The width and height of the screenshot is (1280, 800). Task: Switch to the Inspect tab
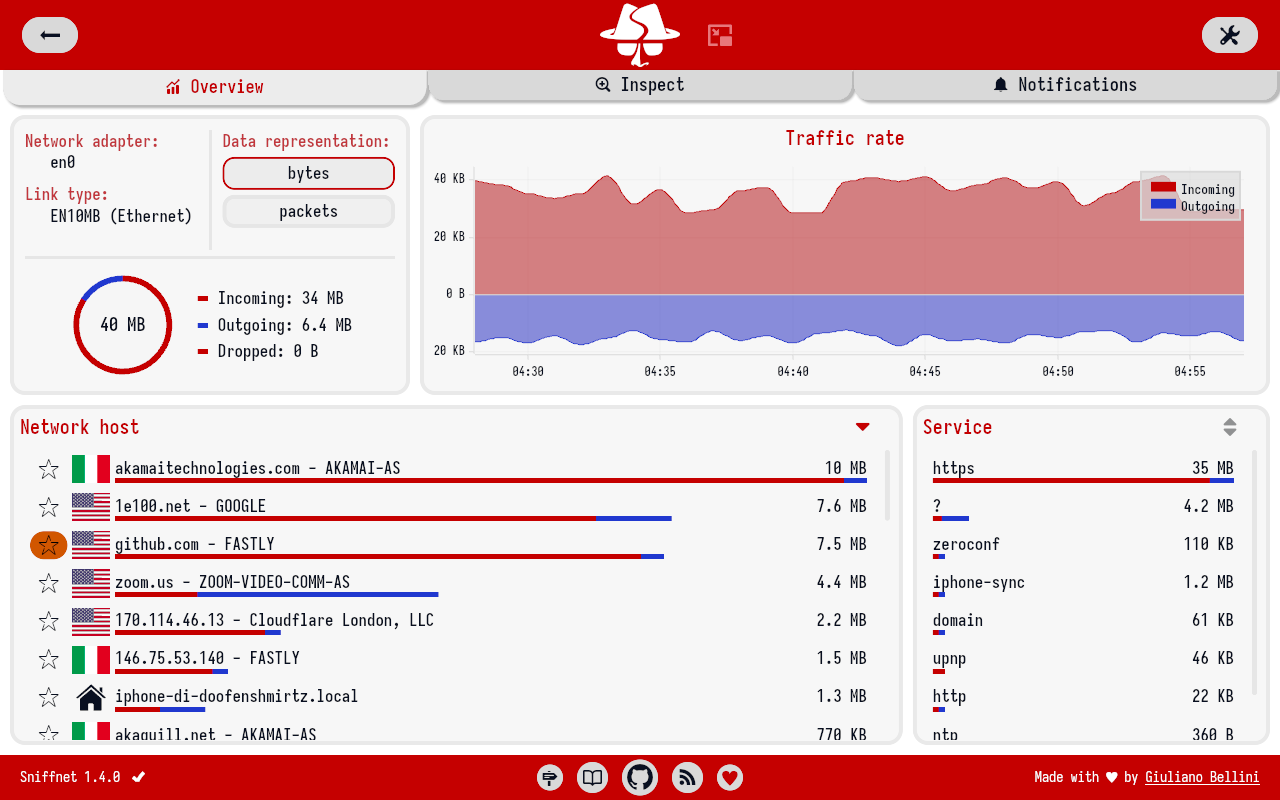tap(640, 85)
